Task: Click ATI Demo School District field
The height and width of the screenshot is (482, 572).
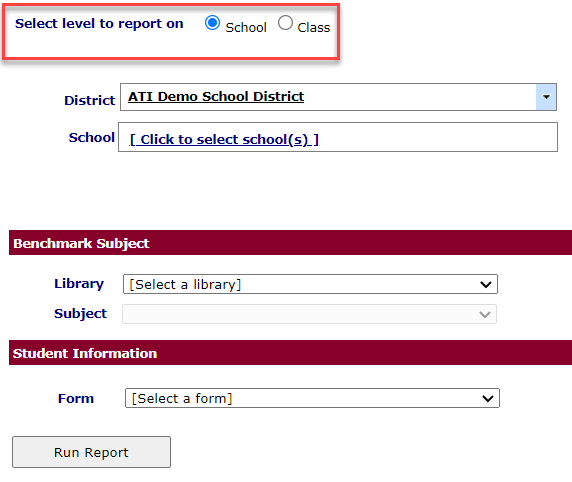Action: (338, 97)
